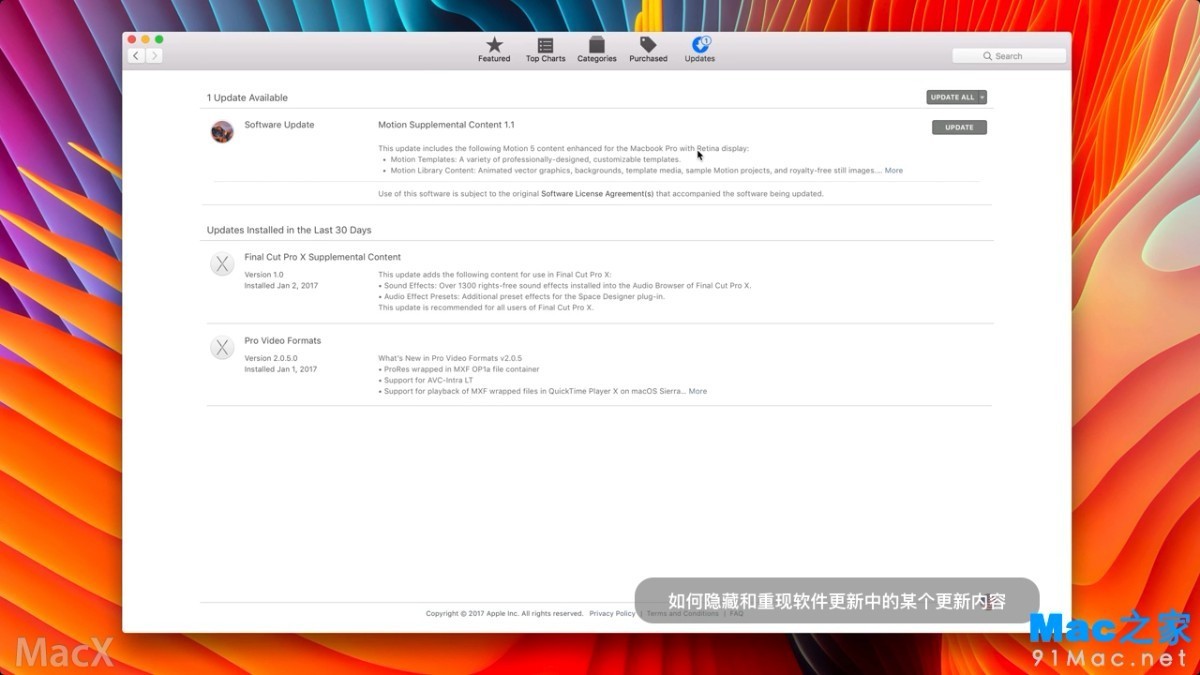The width and height of the screenshot is (1200, 675).
Task: Click 'ProRes wrapped in MXF OP1a file container' line
Action: pos(459,369)
